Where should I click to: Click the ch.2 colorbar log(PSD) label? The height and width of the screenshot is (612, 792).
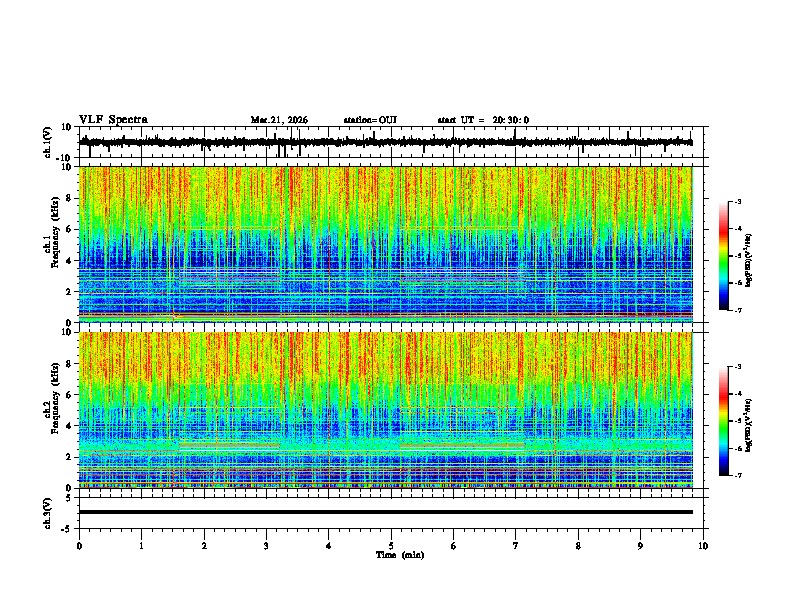tap(749, 426)
